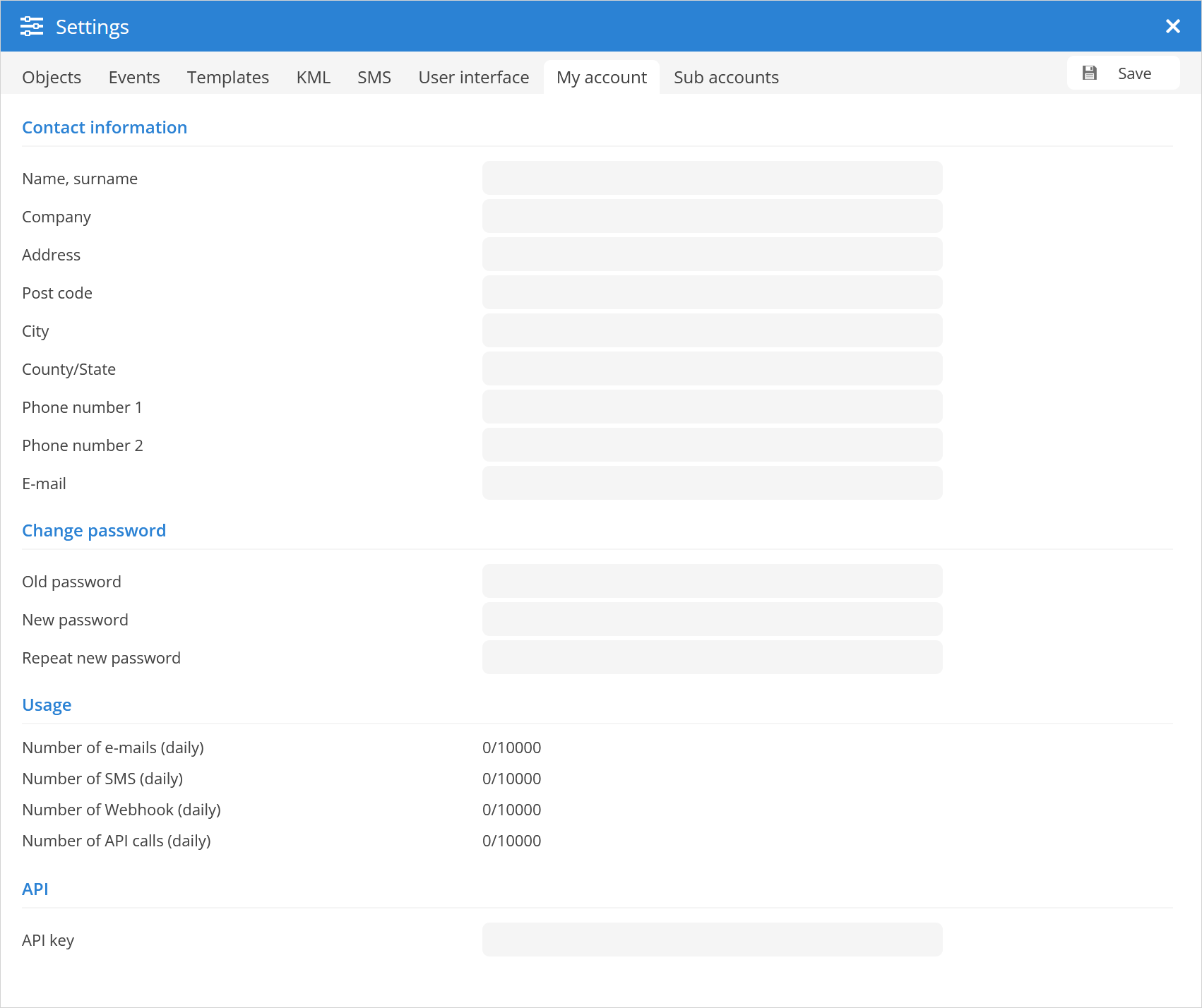The width and height of the screenshot is (1202, 1008).
Task: Go to the Templates tab
Action: [x=227, y=78]
